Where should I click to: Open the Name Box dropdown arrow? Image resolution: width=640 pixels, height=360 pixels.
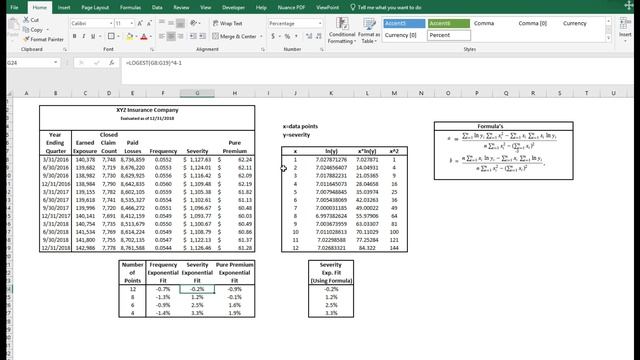(x=56, y=63)
